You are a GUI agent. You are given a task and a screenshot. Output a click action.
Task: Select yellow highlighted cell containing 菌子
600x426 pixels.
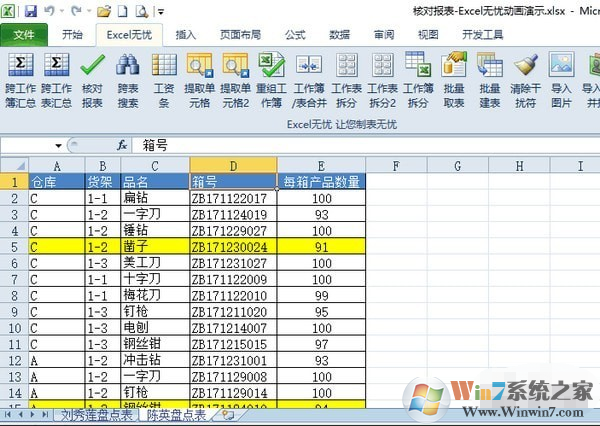tap(154, 245)
